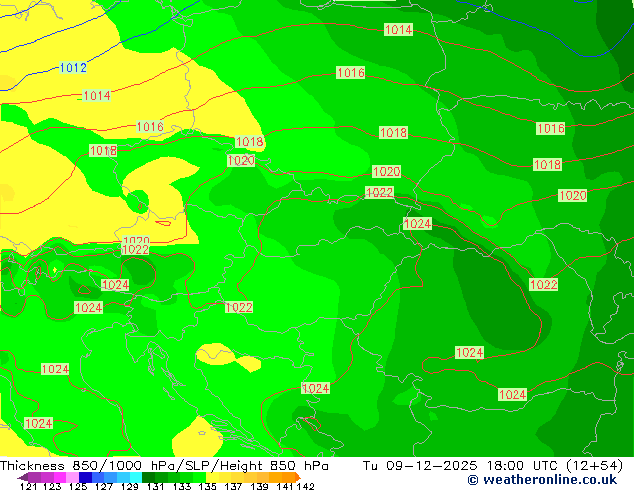
Task: Click the weatheronline.co.uk copyright link
Action: 542,480
